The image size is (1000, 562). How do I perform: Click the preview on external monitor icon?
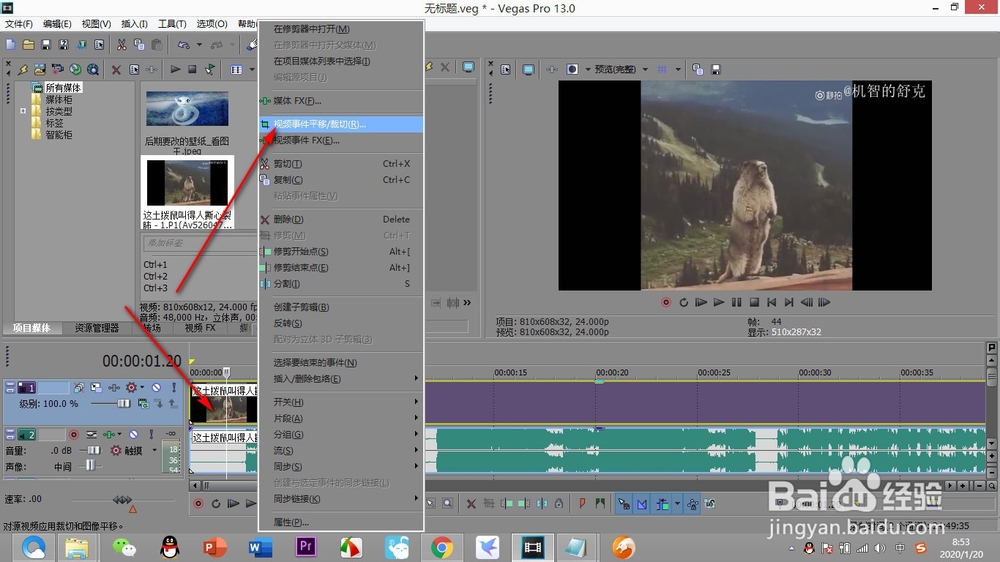[x=528, y=70]
